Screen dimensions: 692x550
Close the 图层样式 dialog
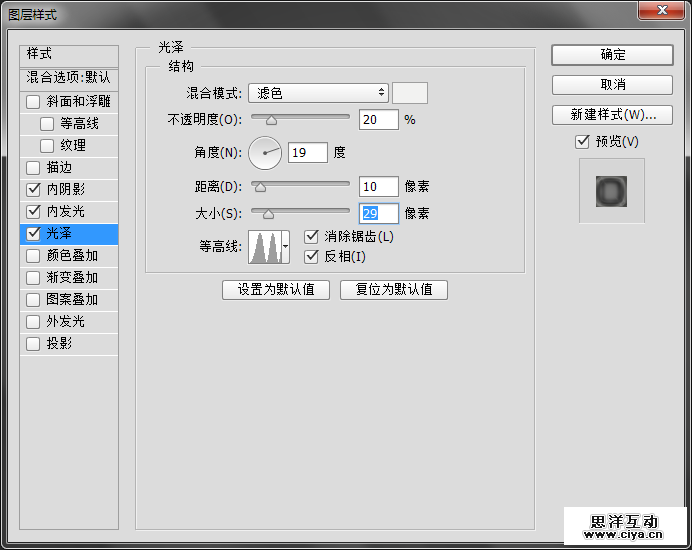coord(662,10)
